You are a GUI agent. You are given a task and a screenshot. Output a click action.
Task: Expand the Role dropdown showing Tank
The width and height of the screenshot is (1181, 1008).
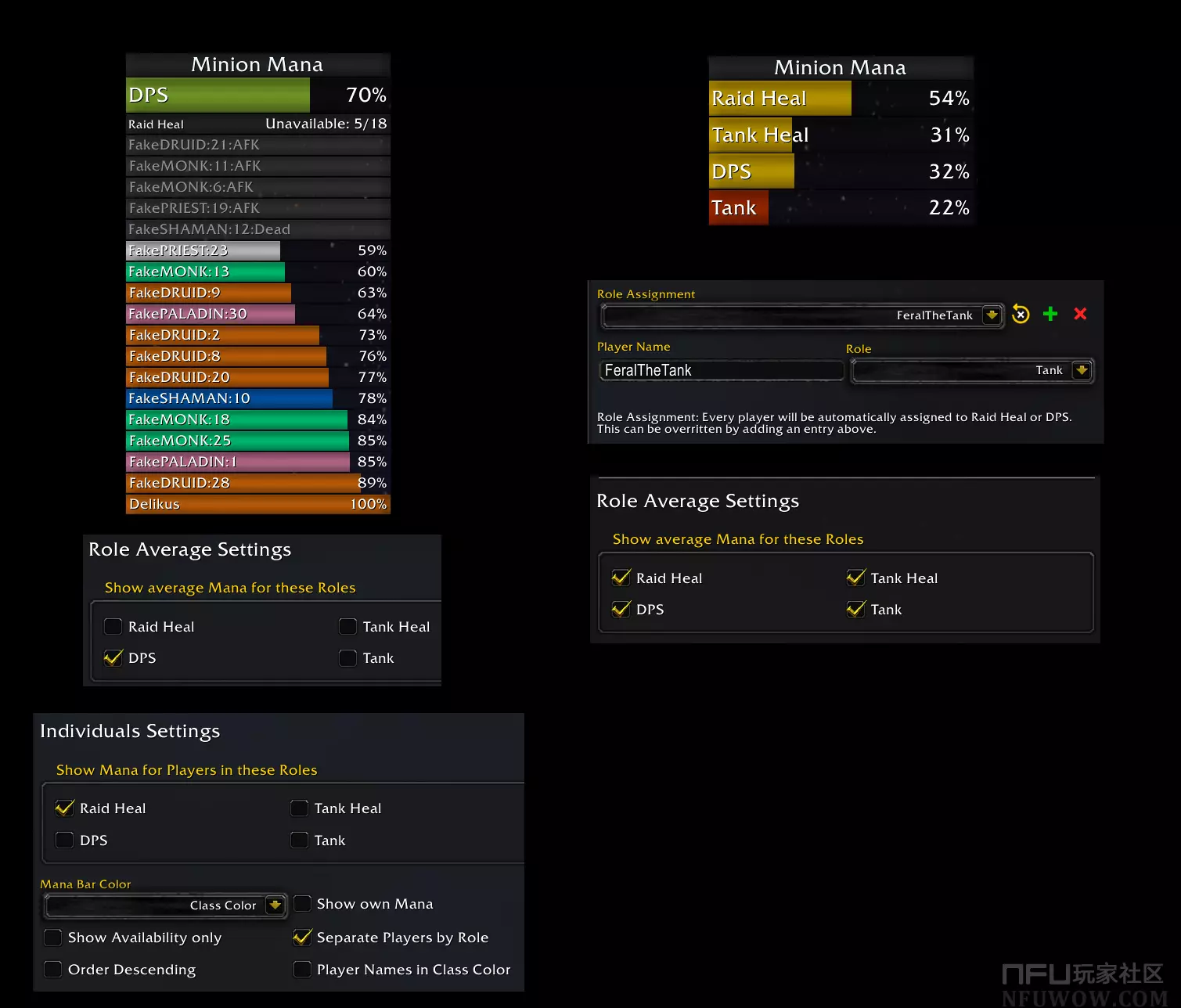pyautogui.click(x=1081, y=370)
